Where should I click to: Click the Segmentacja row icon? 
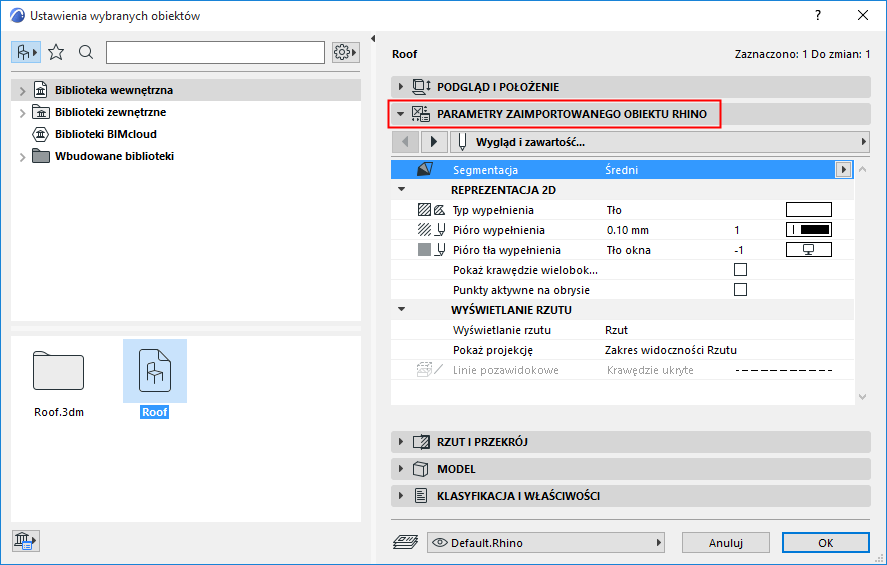(425, 169)
